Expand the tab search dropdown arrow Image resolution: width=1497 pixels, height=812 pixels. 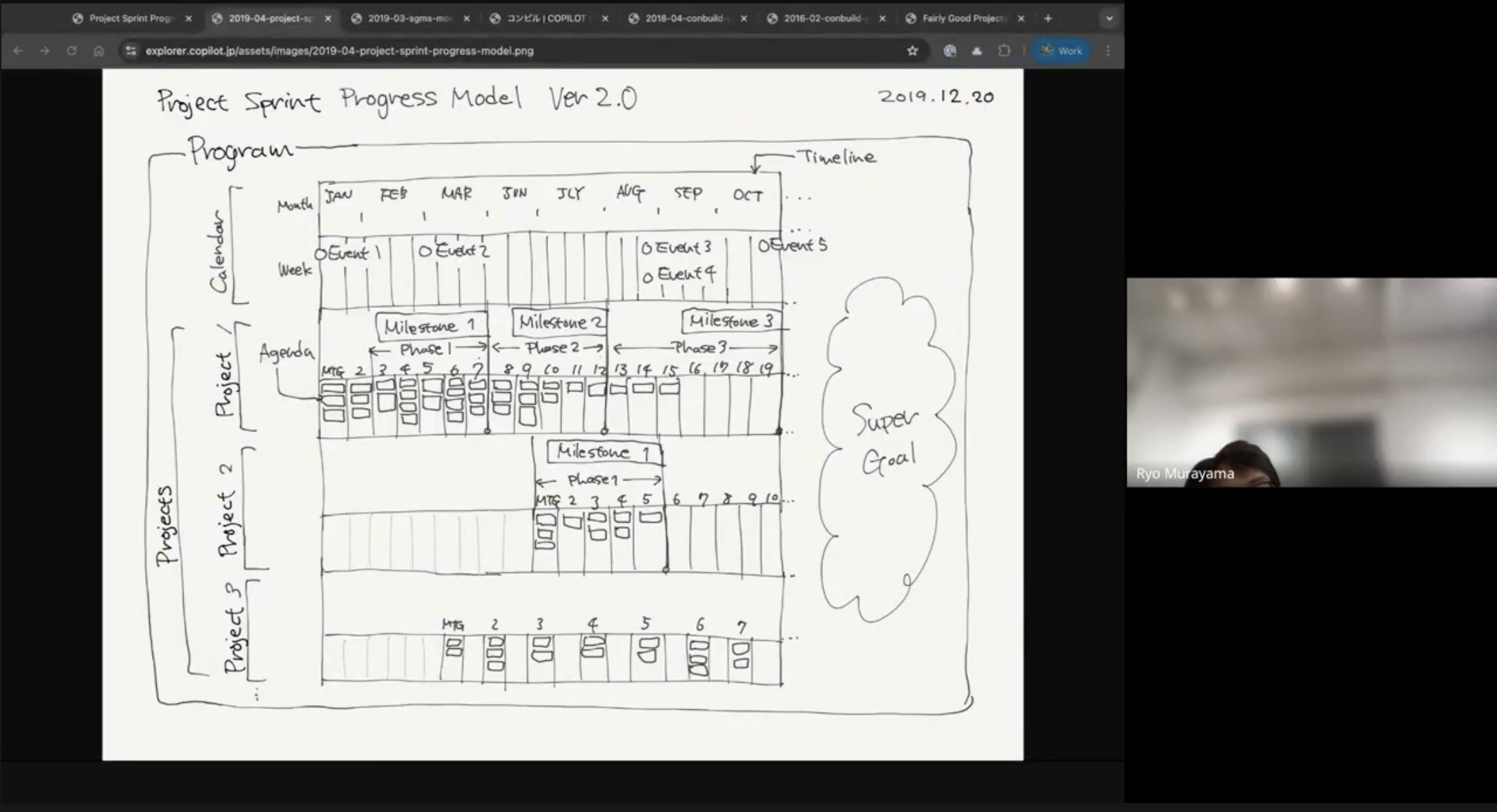click(1109, 19)
